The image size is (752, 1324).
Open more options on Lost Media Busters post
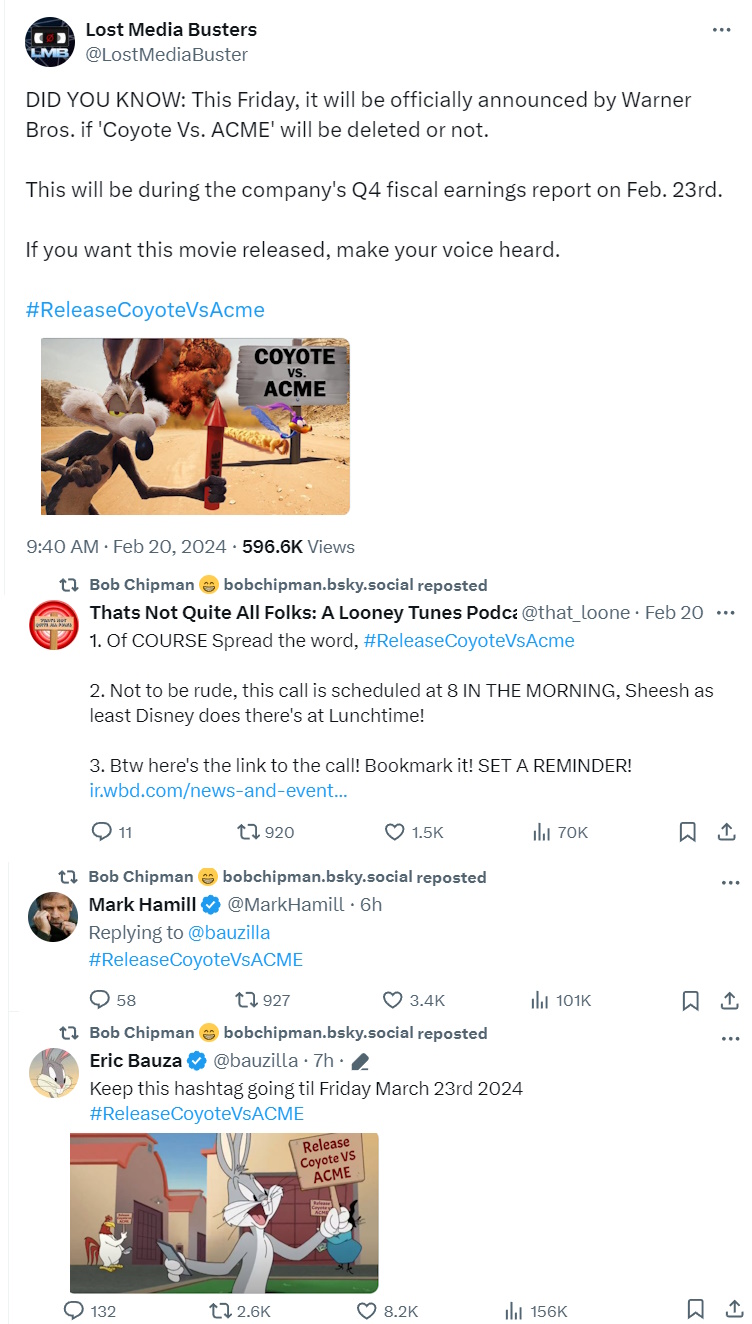(721, 30)
